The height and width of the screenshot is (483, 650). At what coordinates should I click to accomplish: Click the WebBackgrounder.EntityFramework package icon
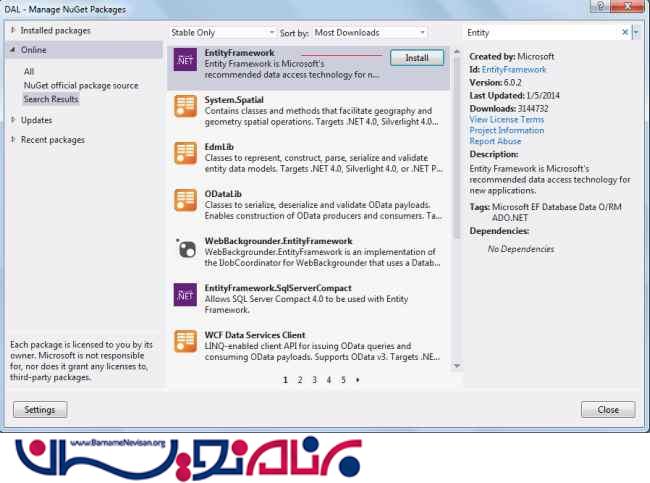(187, 248)
